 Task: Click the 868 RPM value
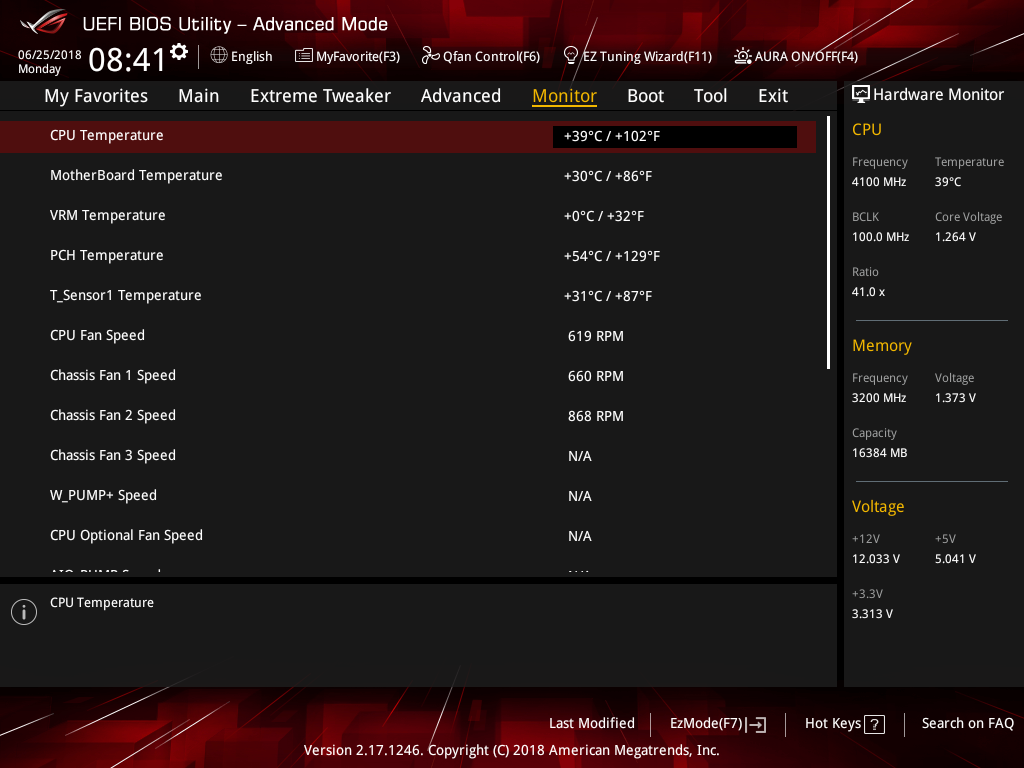coord(596,416)
